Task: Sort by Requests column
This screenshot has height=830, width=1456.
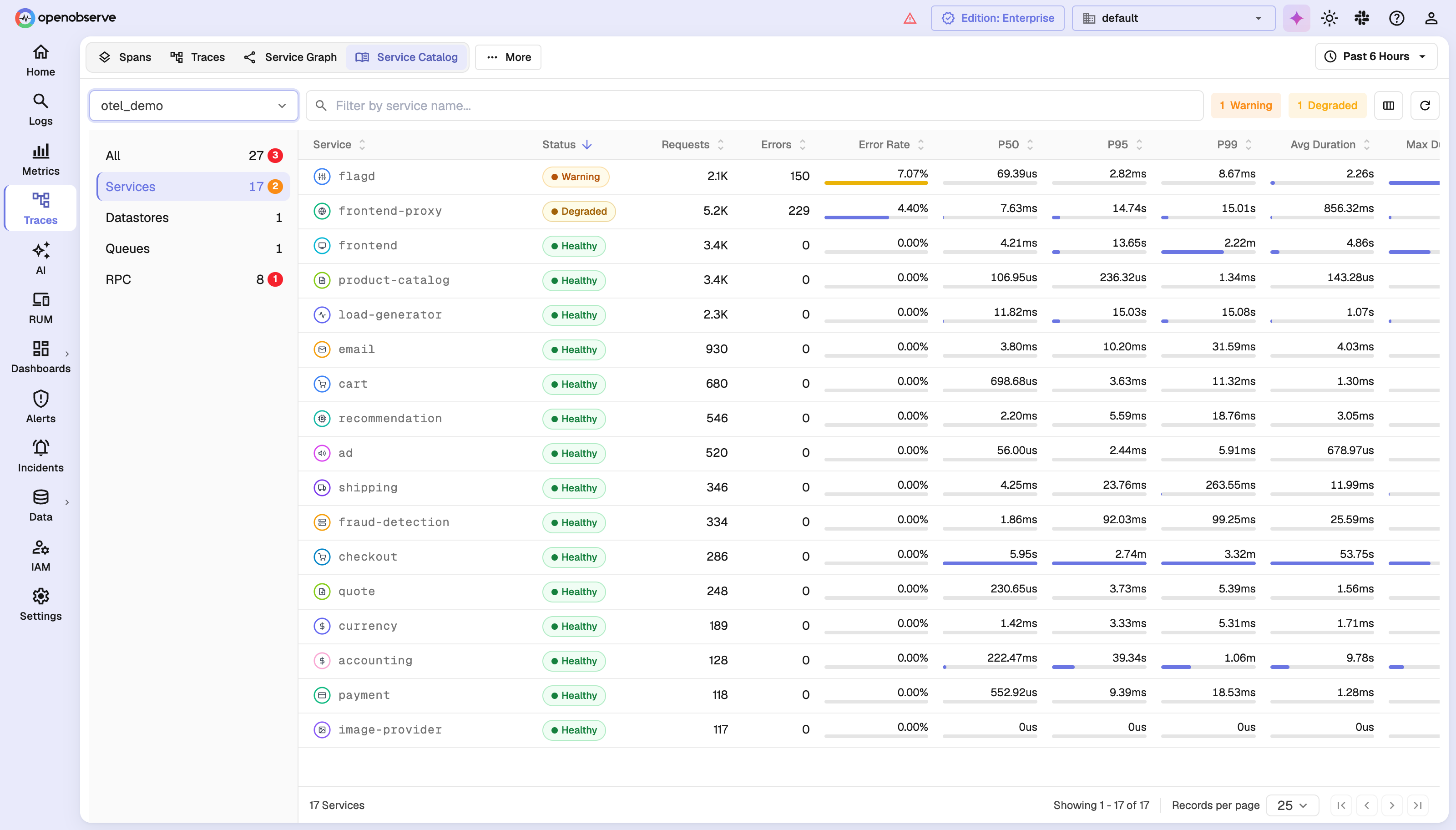Action: point(693,144)
